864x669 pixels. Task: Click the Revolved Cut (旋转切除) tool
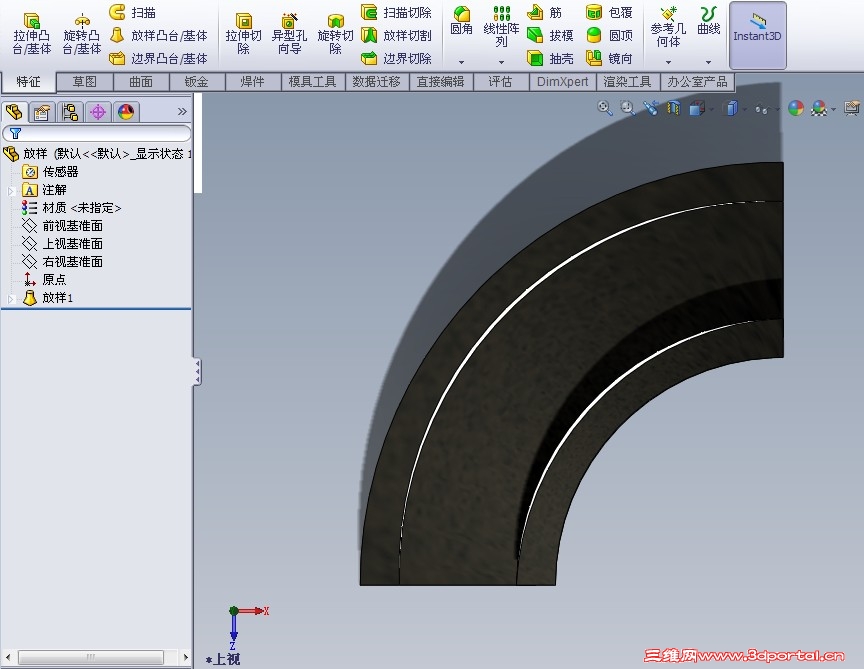point(336,35)
